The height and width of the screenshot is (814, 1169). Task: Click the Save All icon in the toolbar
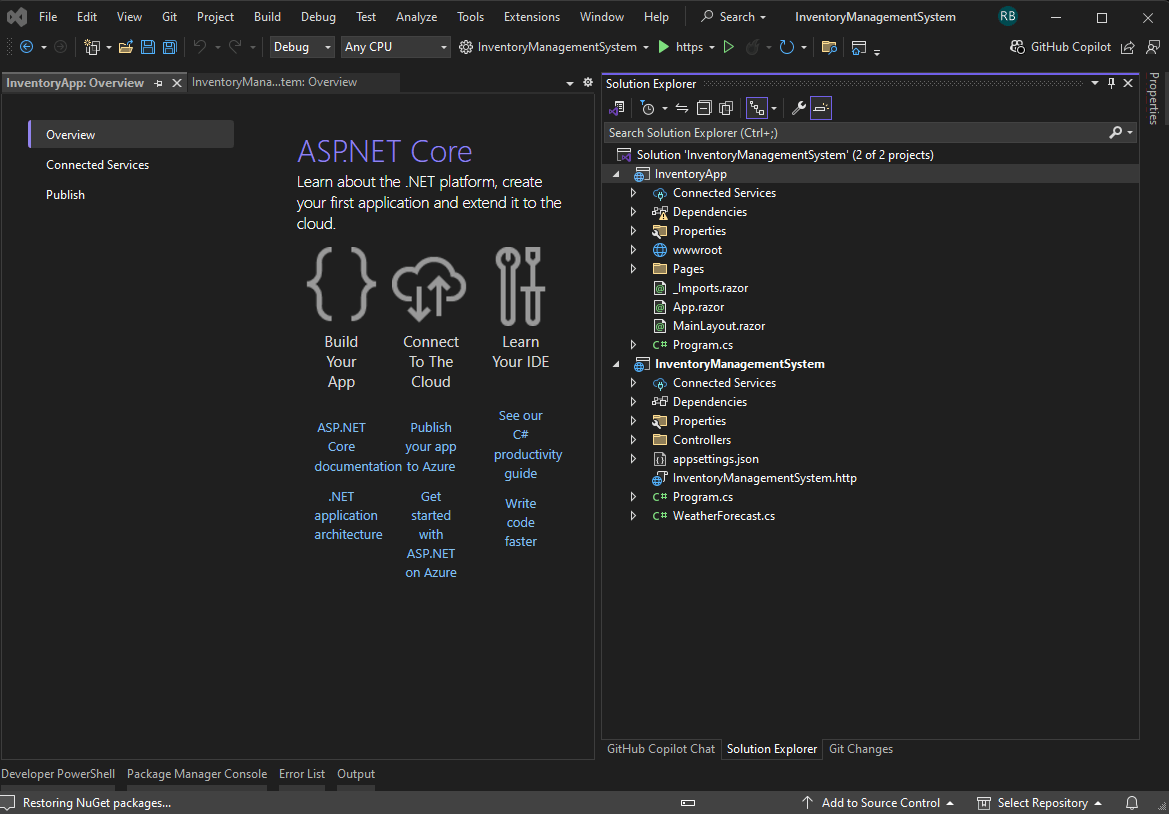coord(169,46)
